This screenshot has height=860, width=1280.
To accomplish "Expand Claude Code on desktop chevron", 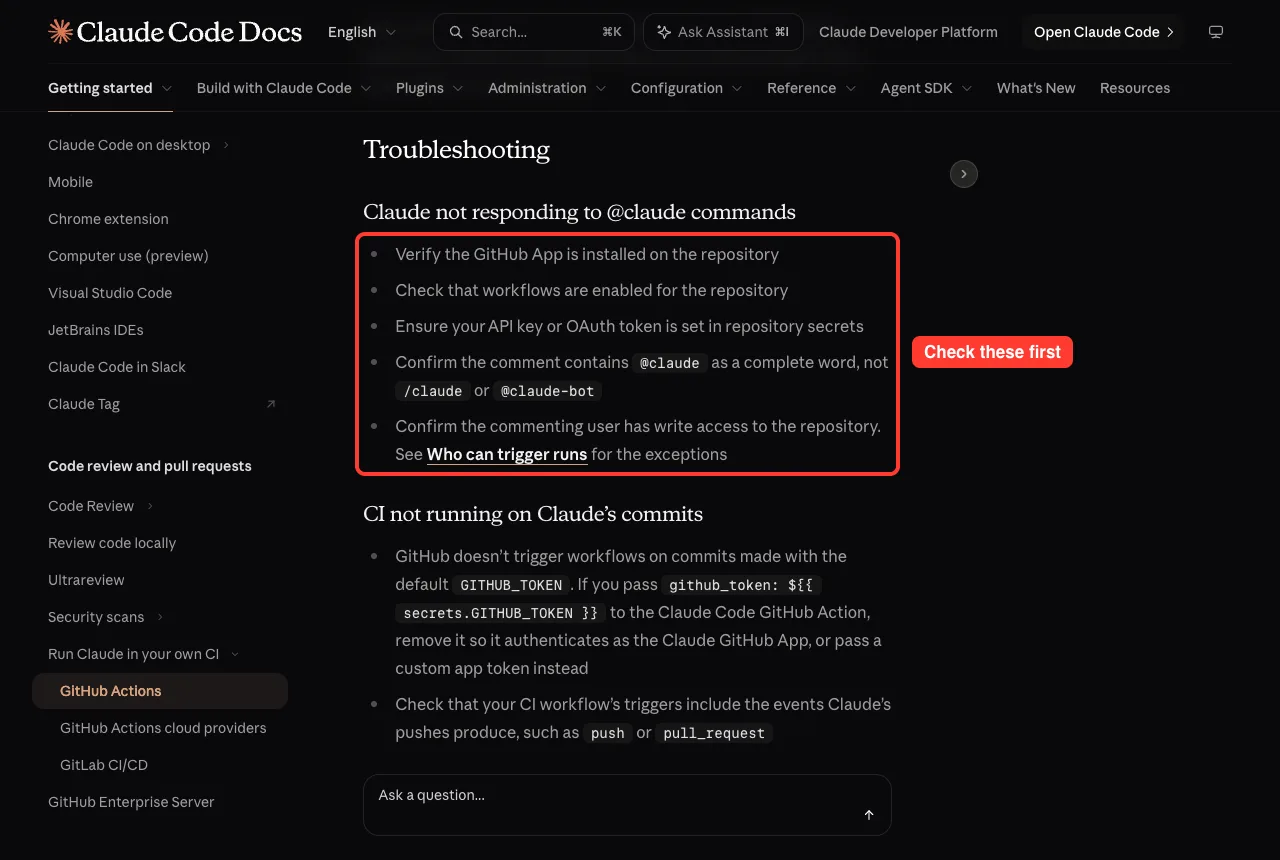I will coord(226,145).
